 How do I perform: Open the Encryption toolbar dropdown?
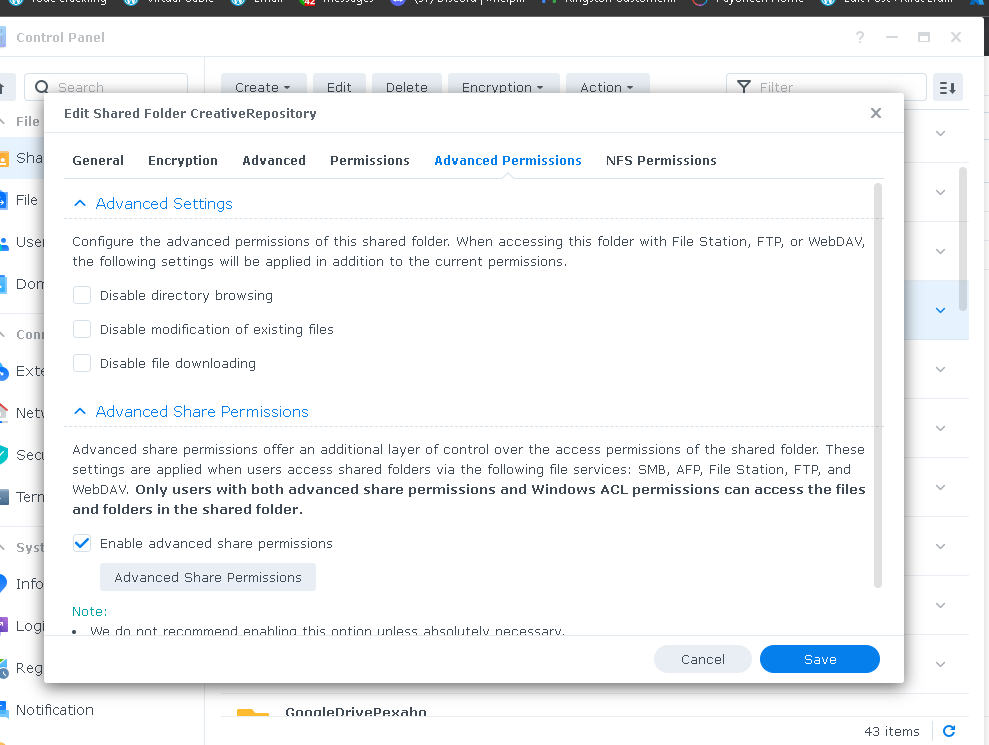503,87
